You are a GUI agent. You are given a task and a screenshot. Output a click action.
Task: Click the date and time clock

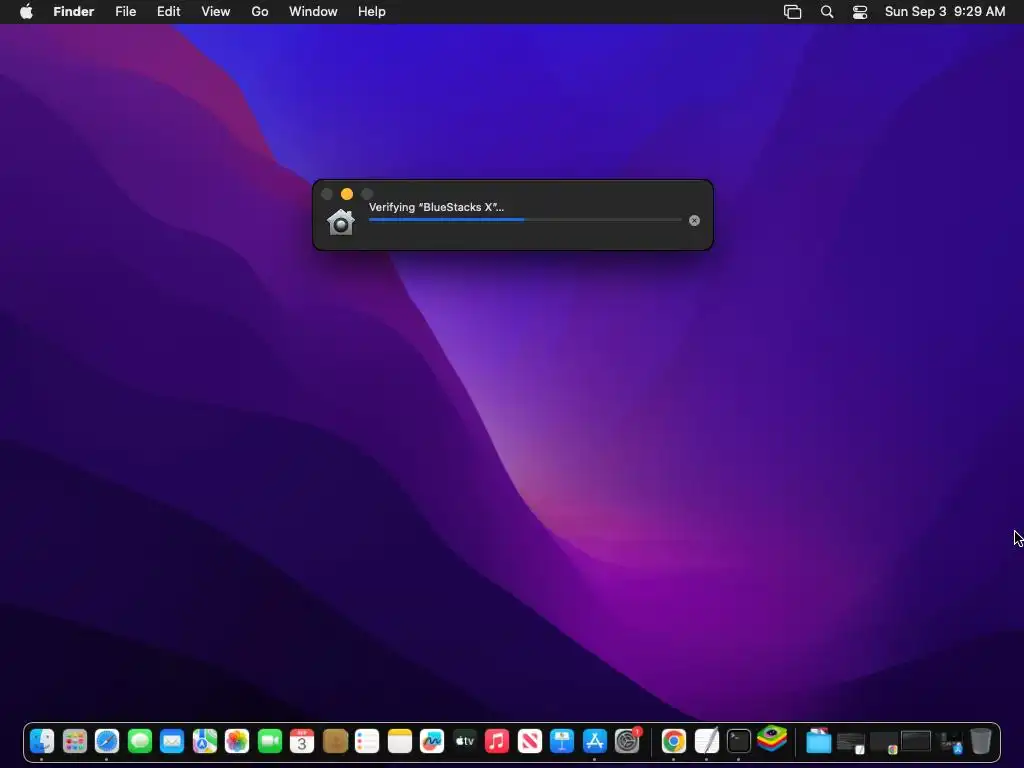click(945, 12)
